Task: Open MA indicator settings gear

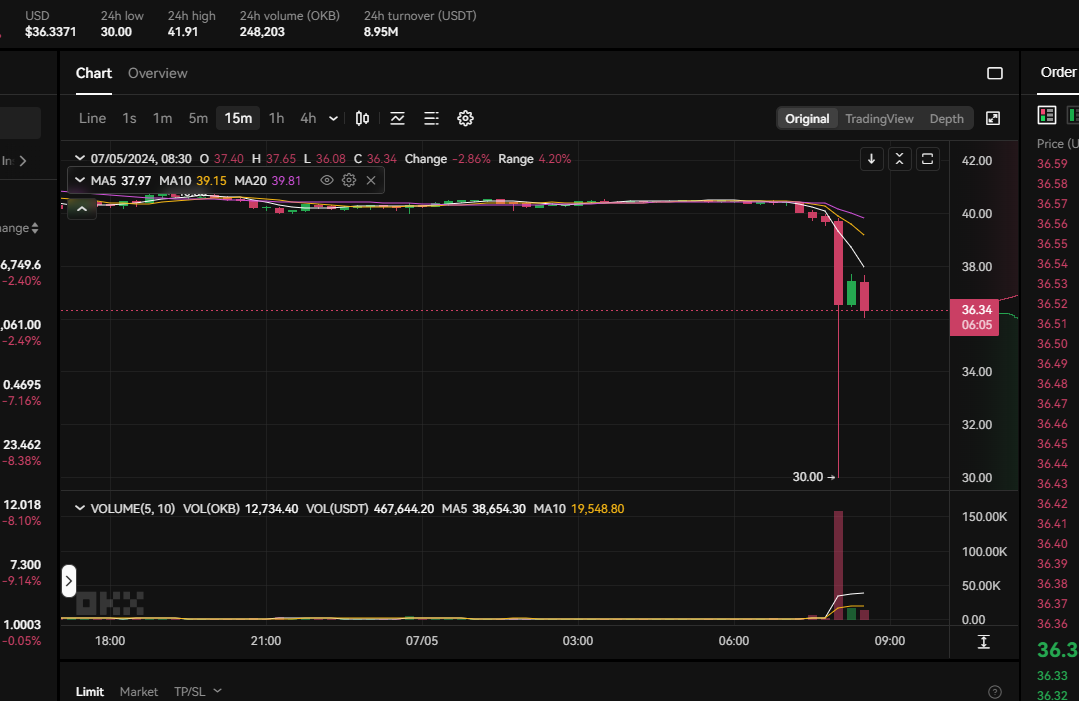Action: click(349, 180)
